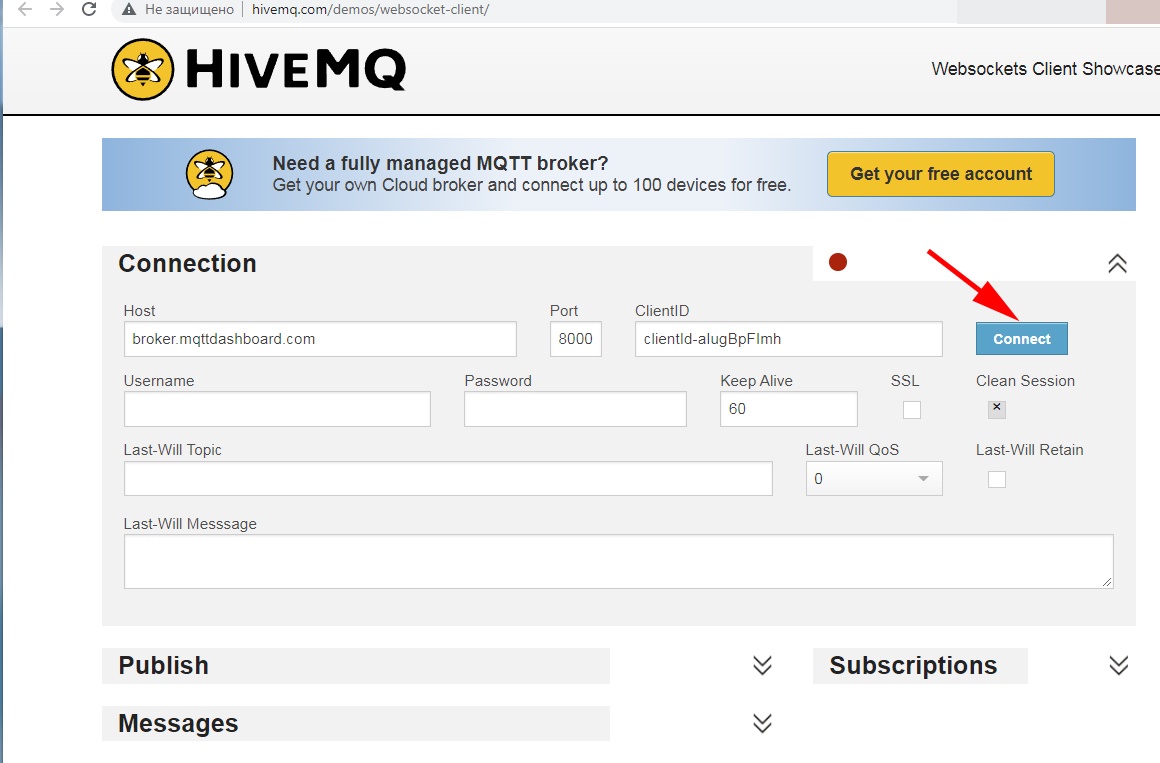The width and height of the screenshot is (1160, 763).
Task: Reload the page with refresh icon
Action: 89,10
